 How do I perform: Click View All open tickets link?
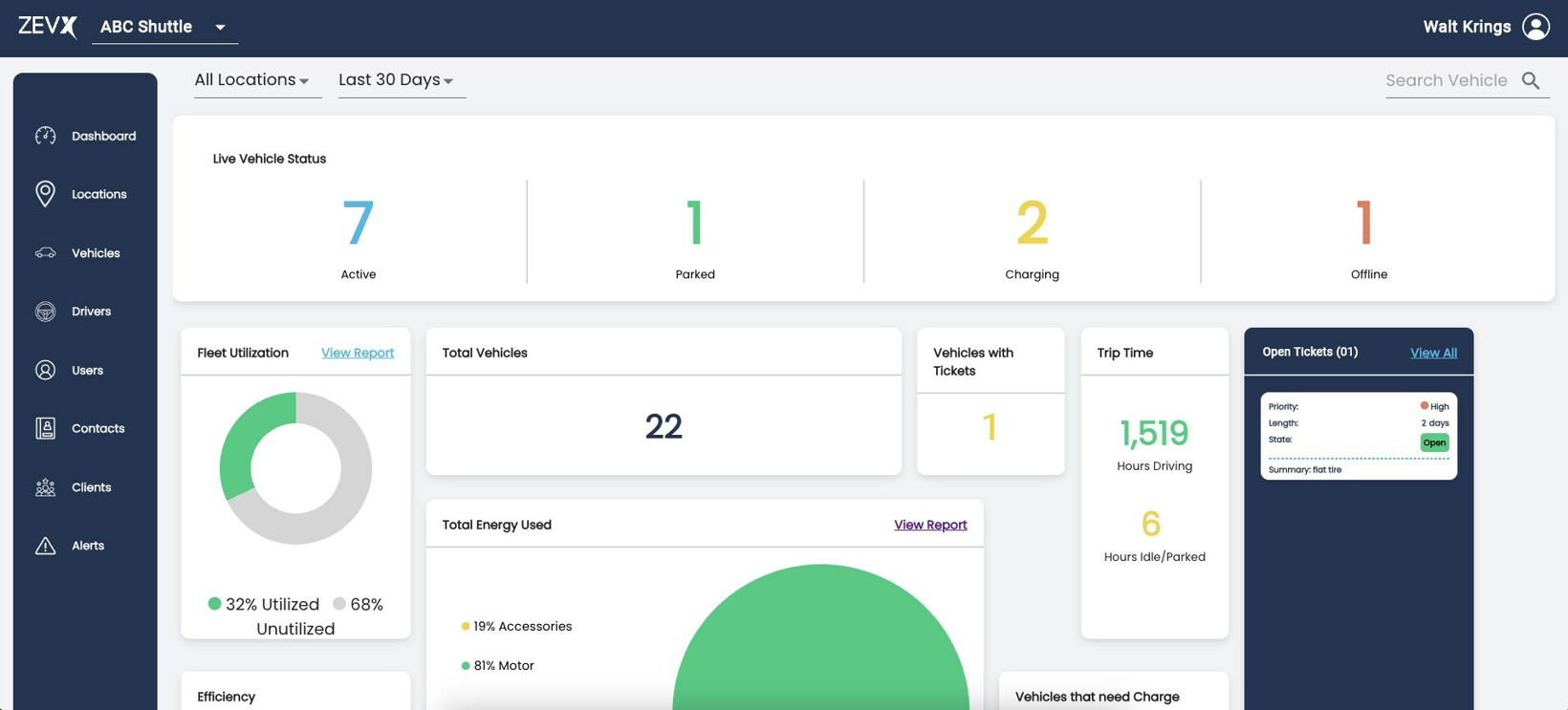[1433, 353]
